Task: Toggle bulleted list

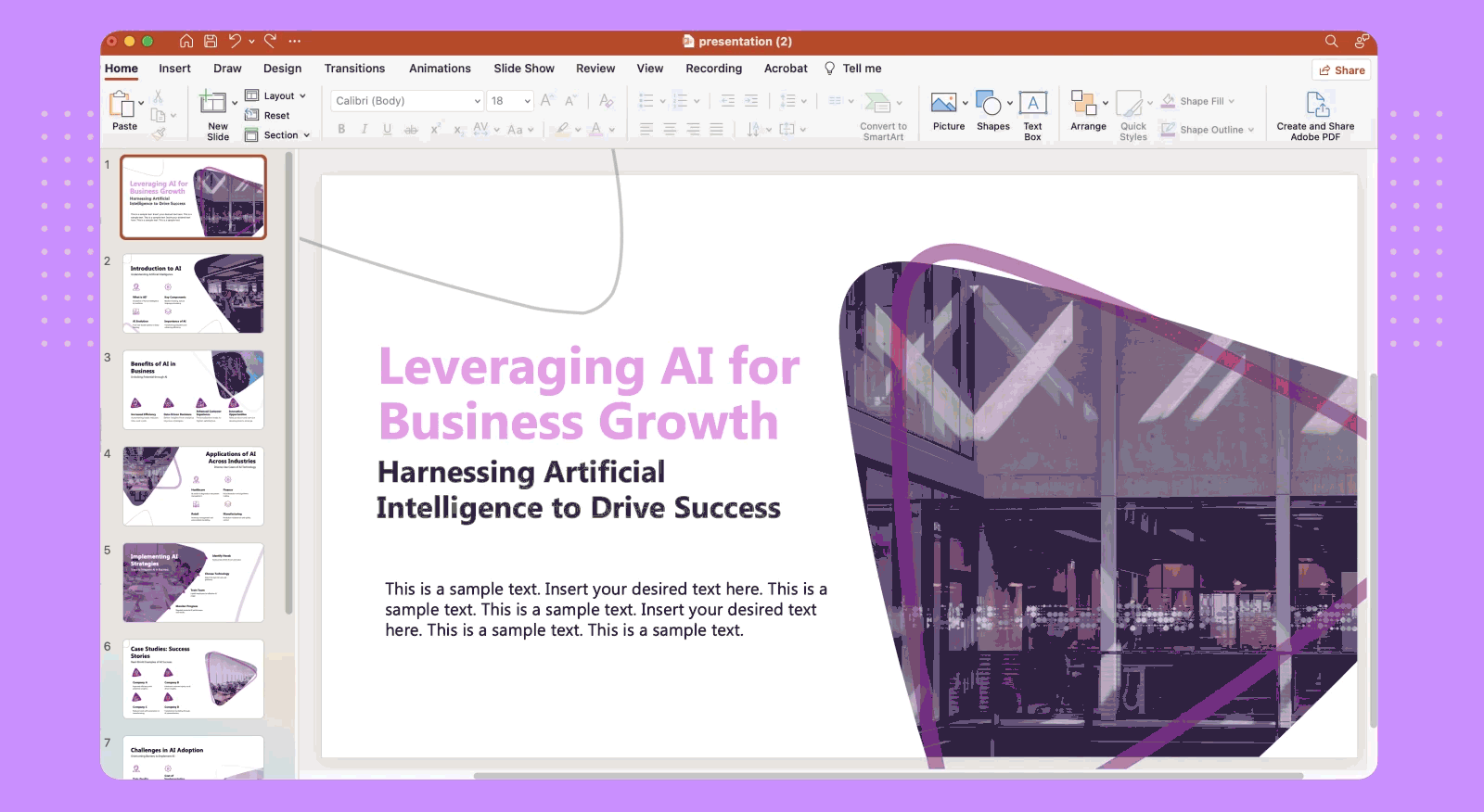Action: (x=646, y=100)
